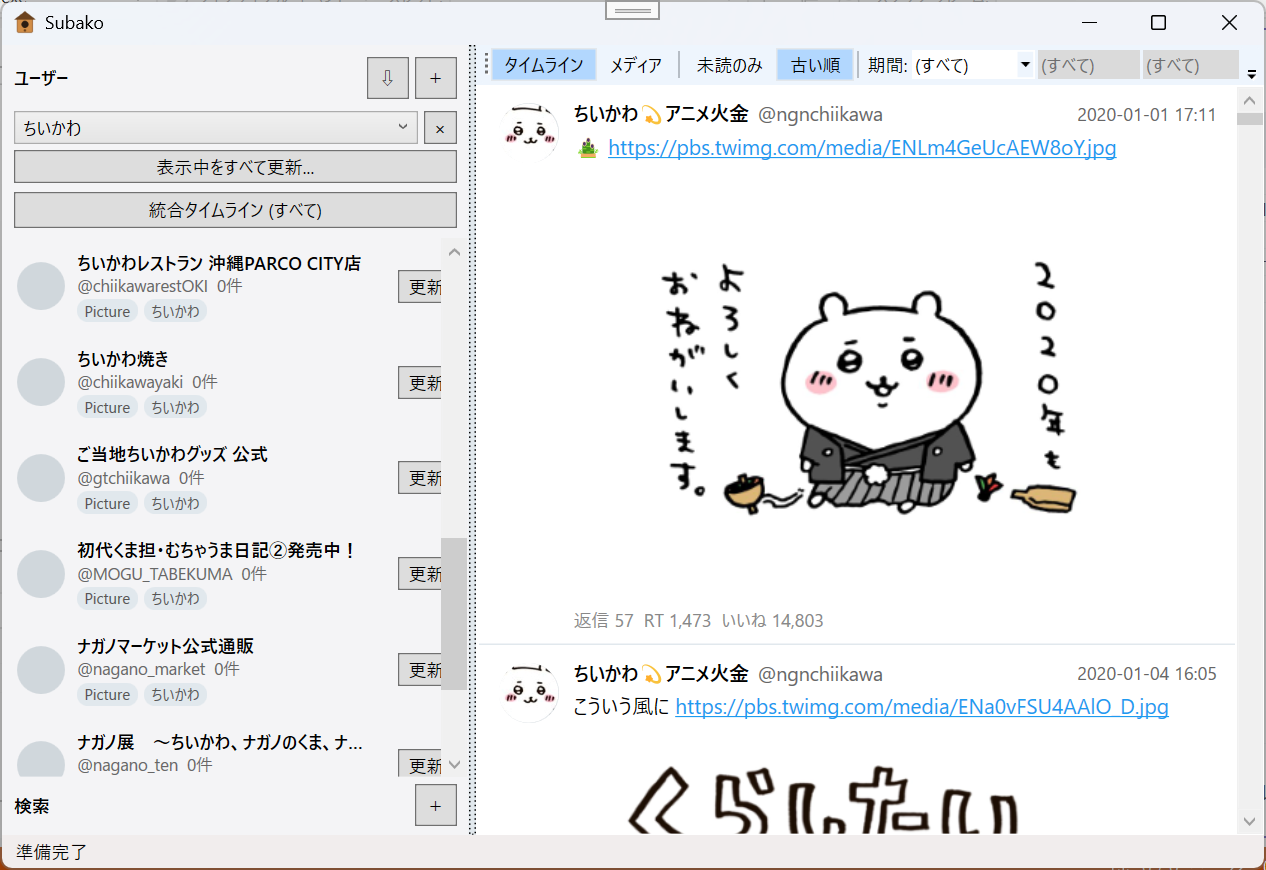The width and height of the screenshot is (1266, 870).
Task: Click ちいかわ avatar on the 16:05 tweet
Action: point(529,691)
